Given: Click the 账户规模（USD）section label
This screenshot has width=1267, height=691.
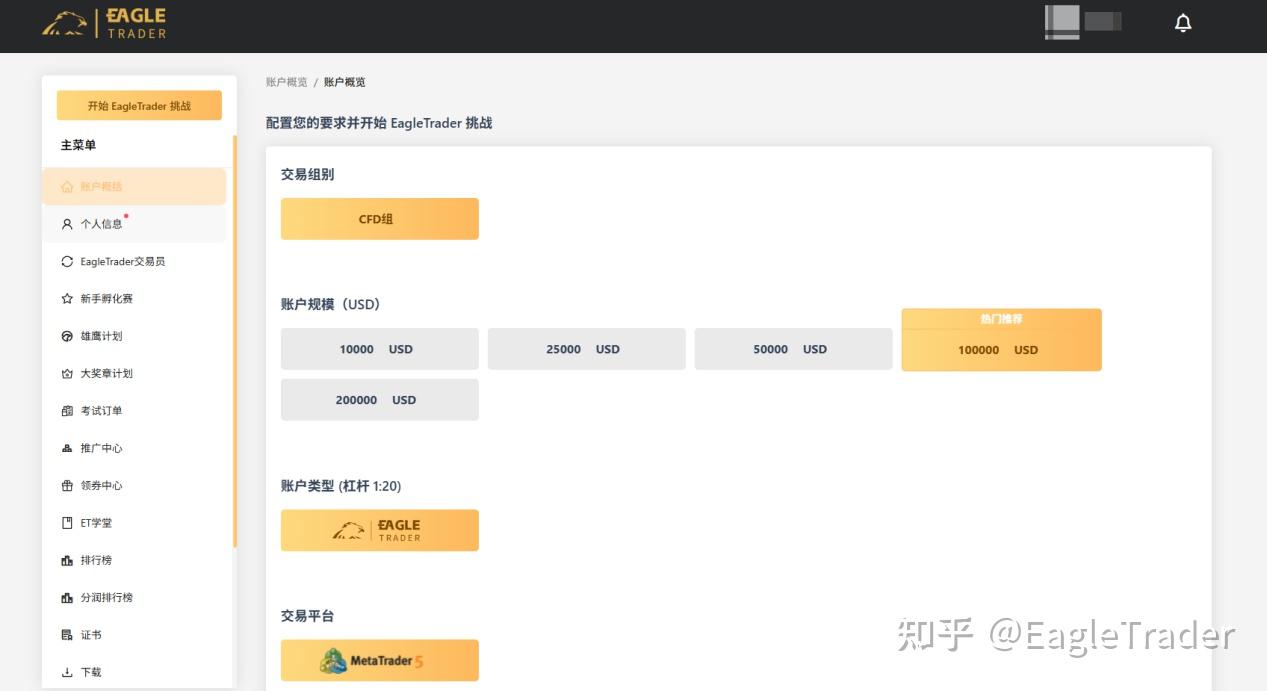Looking at the screenshot, I should pyautogui.click(x=331, y=304).
